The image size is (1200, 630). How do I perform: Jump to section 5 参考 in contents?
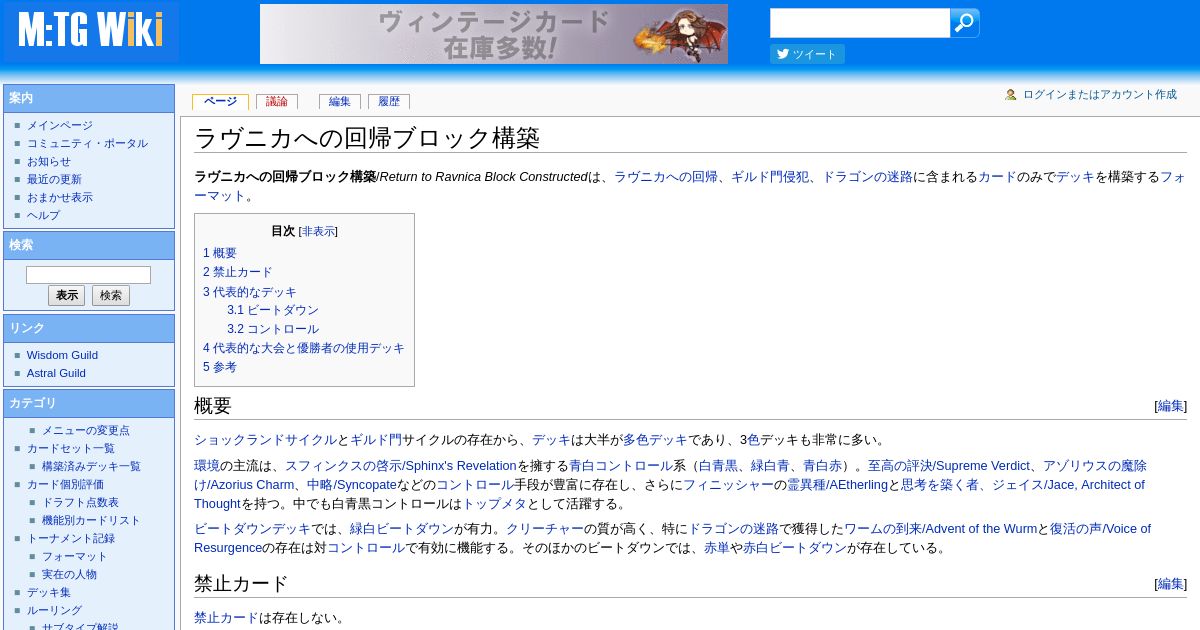(220, 367)
